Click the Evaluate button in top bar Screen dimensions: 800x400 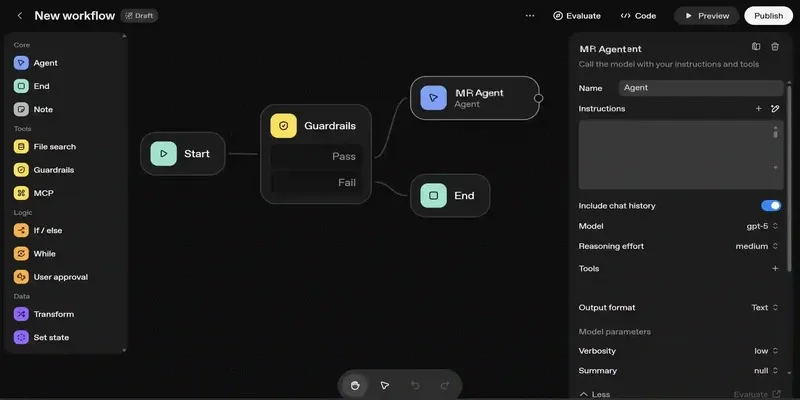(x=577, y=16)
